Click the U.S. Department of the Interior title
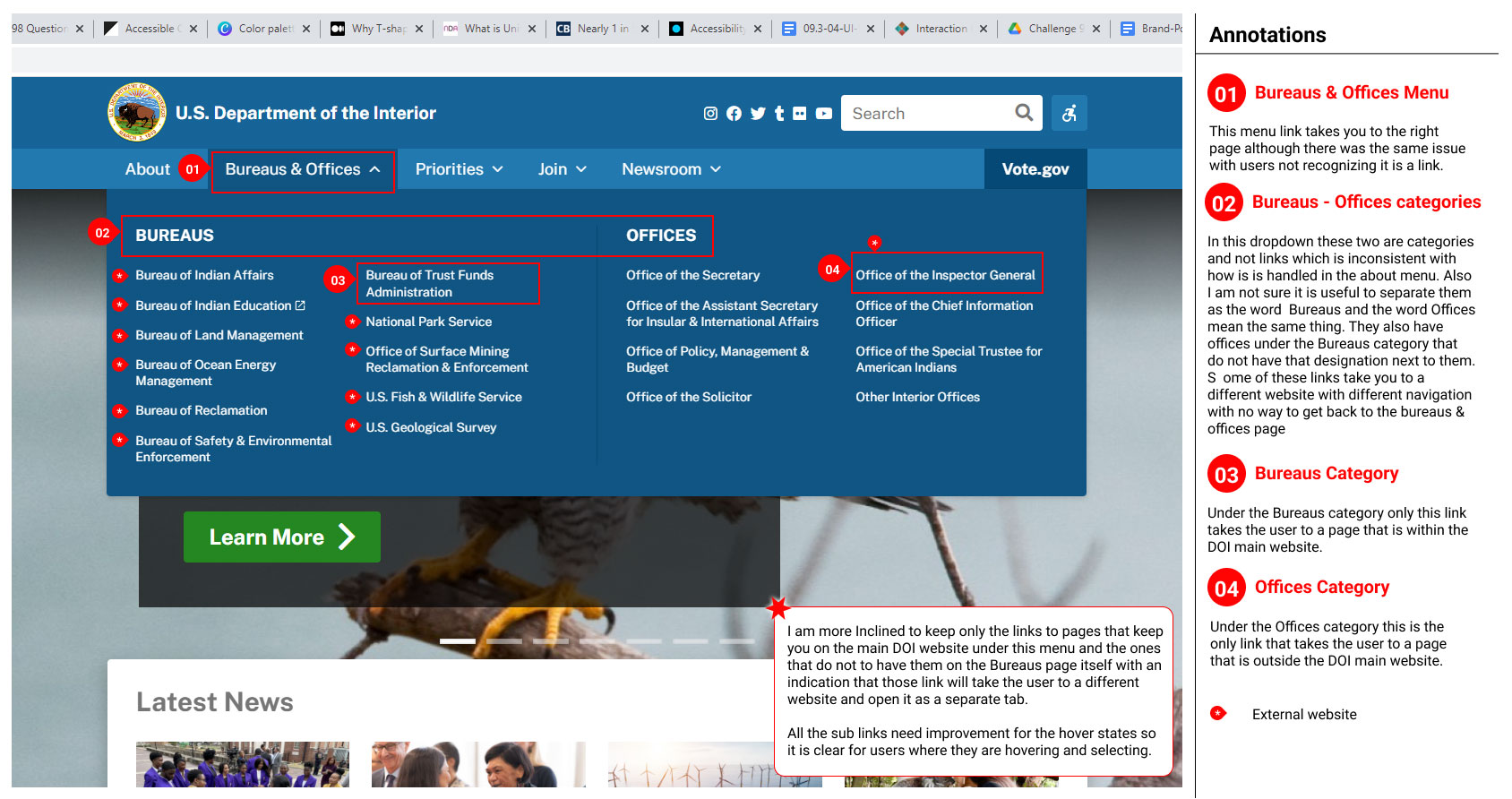Image resolution: width=1512 pixels, height=799 pixels. tap(305, 113)
